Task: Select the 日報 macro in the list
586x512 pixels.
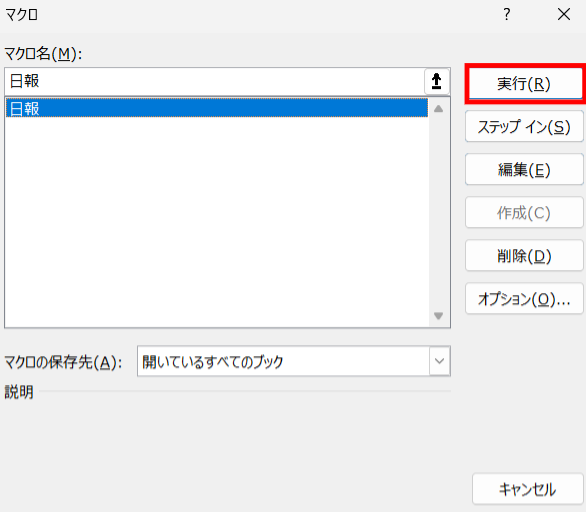Action: tap(217, 108)
